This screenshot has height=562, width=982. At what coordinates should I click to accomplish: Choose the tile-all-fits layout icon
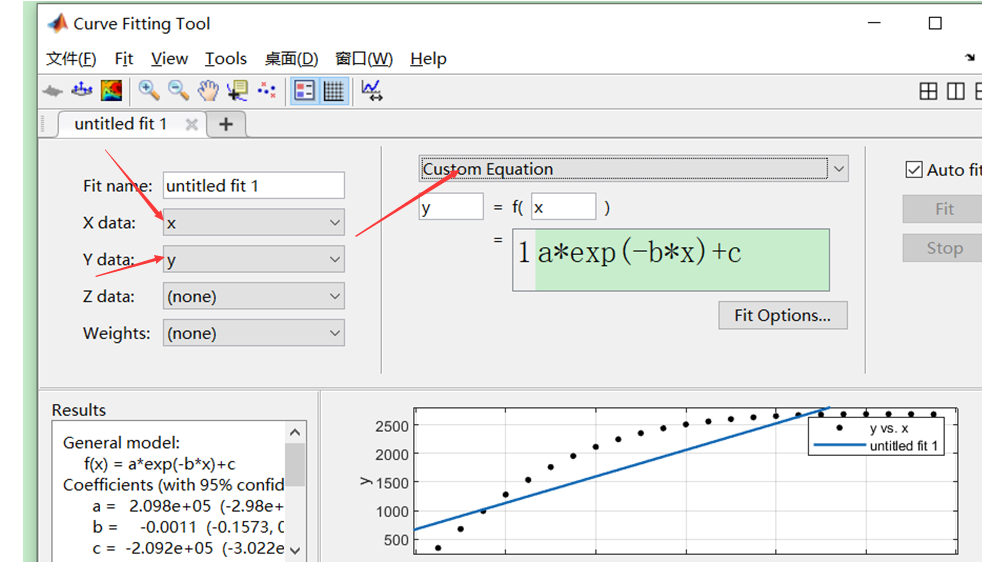928,91
